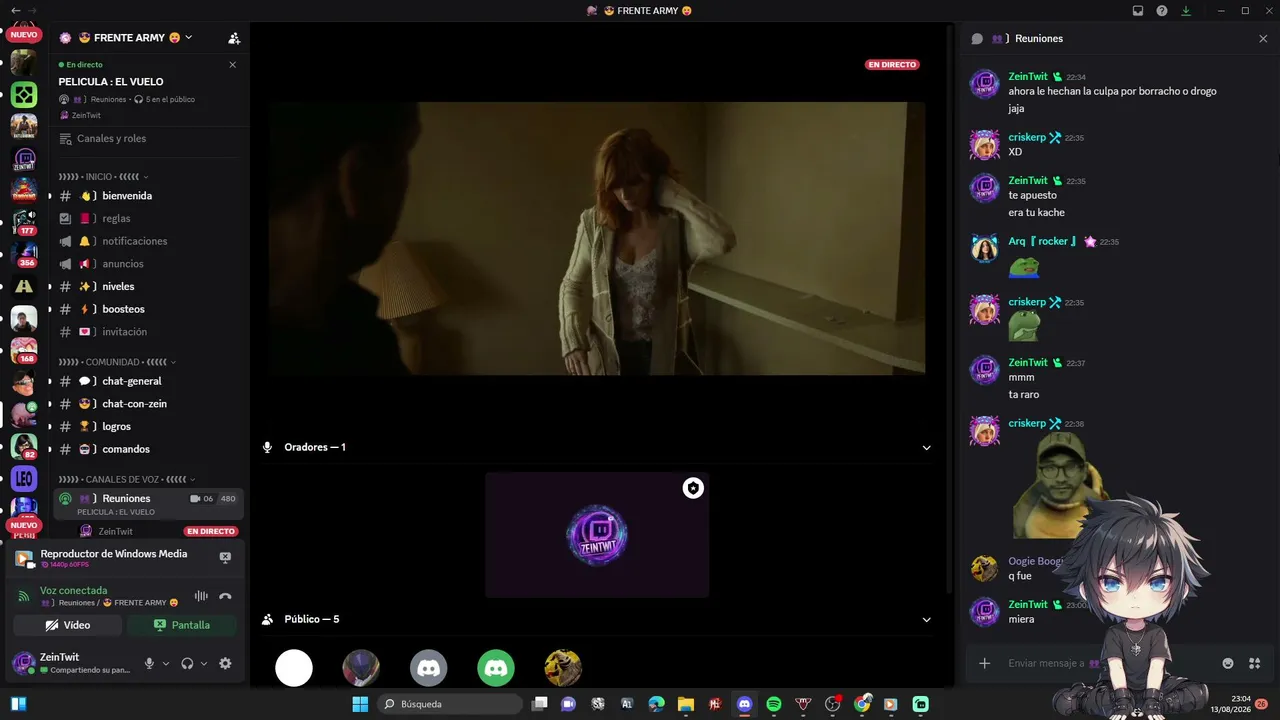This screenshot has height=720, width=1280.
Task: Open the ZeinTwit server in the server list
Action: click(24, 159)
